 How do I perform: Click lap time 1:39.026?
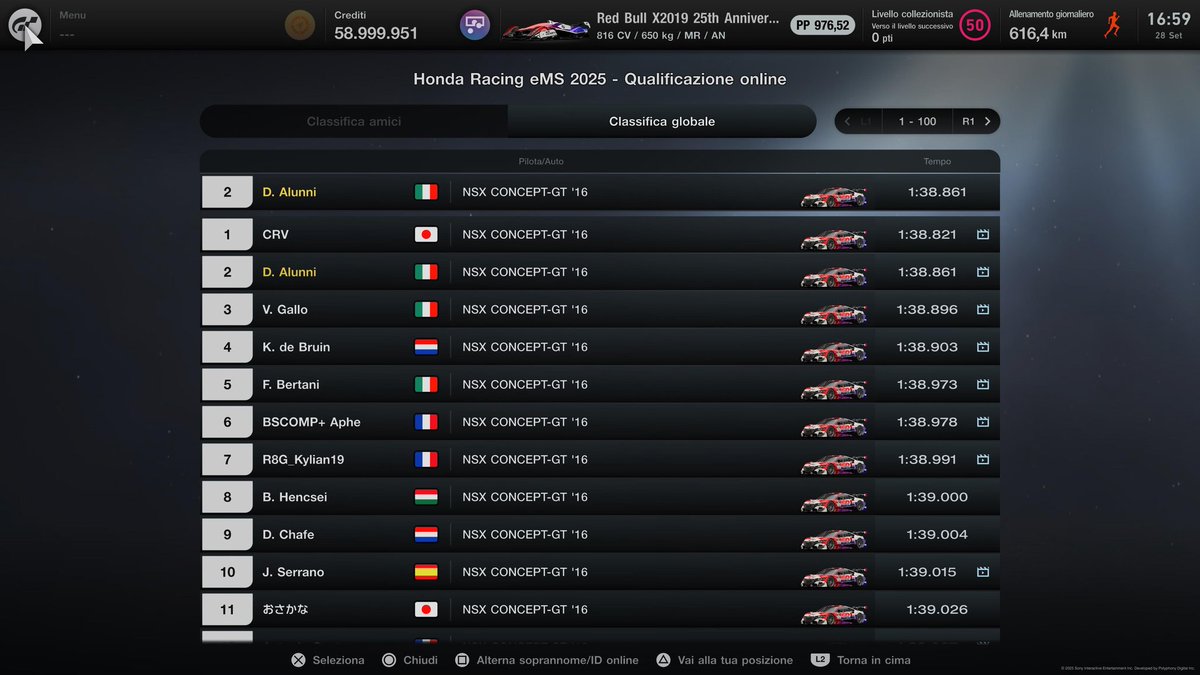tap(937, 610)
